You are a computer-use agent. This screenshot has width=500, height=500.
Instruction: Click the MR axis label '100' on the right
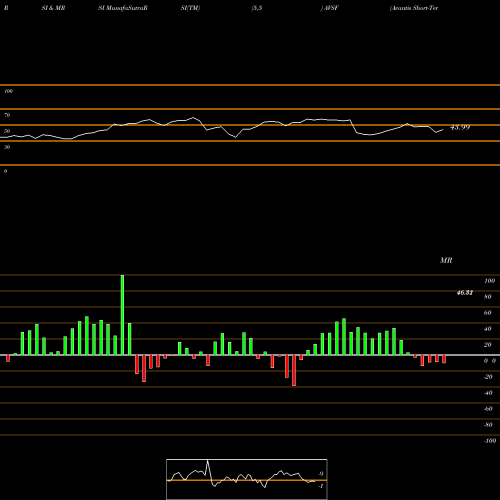point(490,281)
